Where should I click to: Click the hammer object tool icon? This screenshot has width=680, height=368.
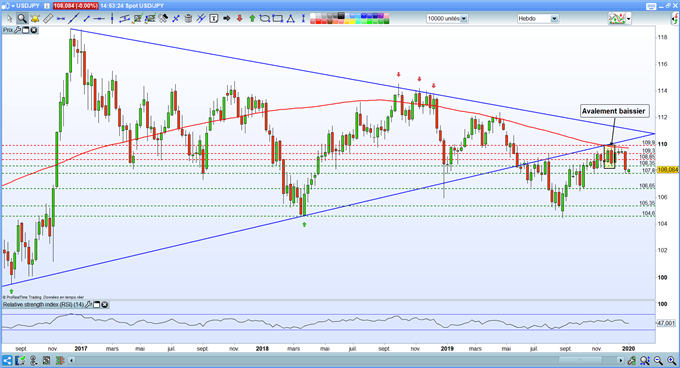click(163, 19)
